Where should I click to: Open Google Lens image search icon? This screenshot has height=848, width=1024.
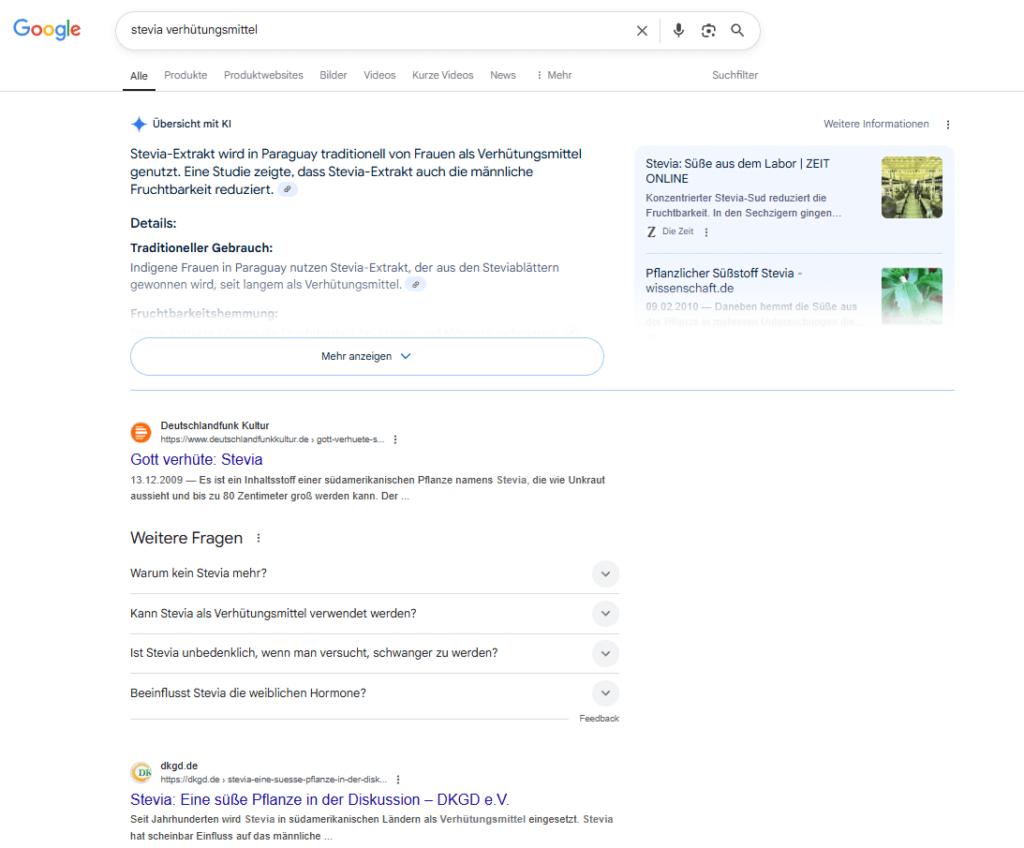coord(708,31)
